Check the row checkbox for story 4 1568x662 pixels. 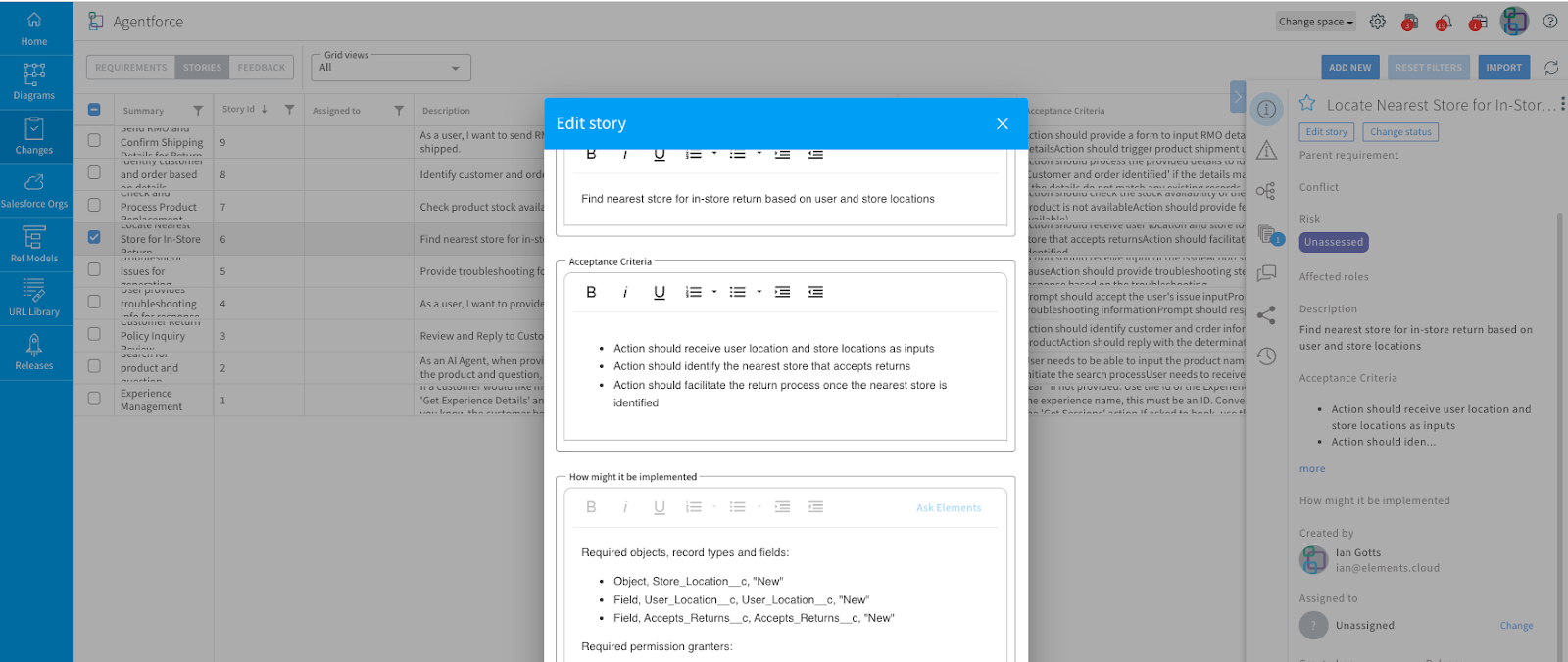[94, 302]
